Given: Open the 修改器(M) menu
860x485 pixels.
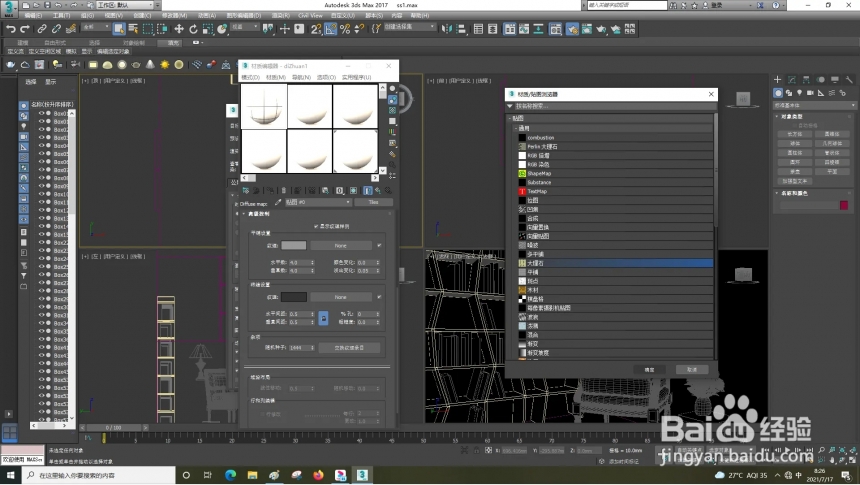Looking at the screenshot, I should tap(174, 15).
